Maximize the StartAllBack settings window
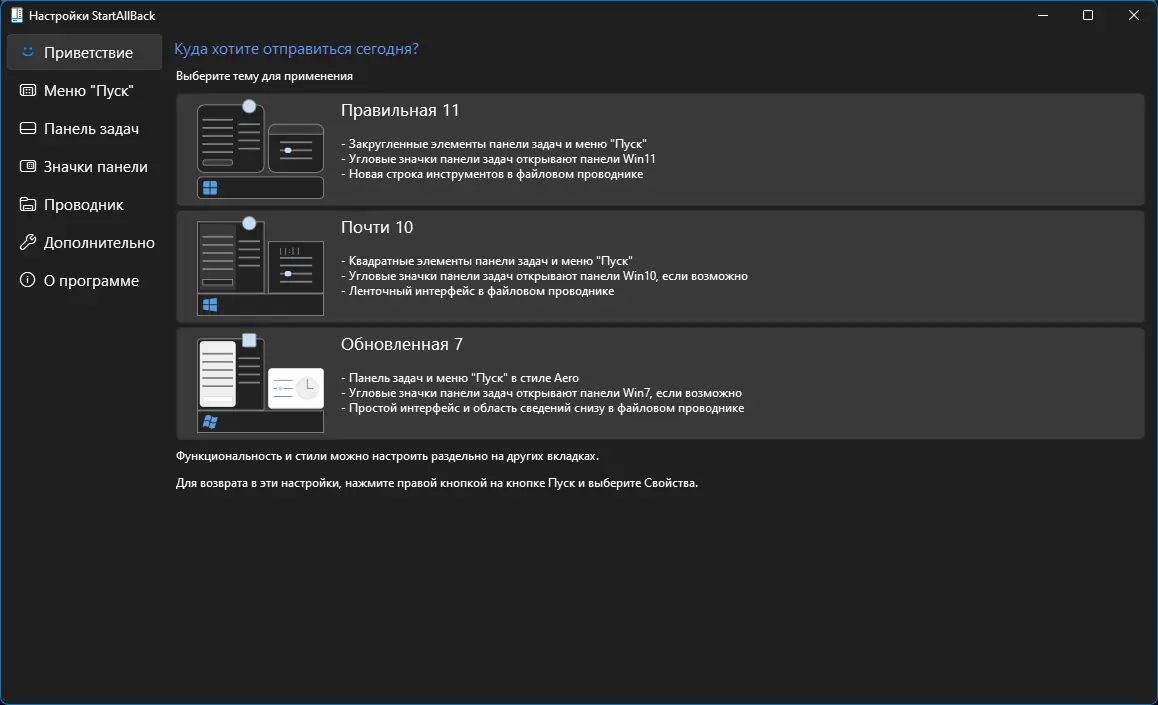 point(1088,15)
